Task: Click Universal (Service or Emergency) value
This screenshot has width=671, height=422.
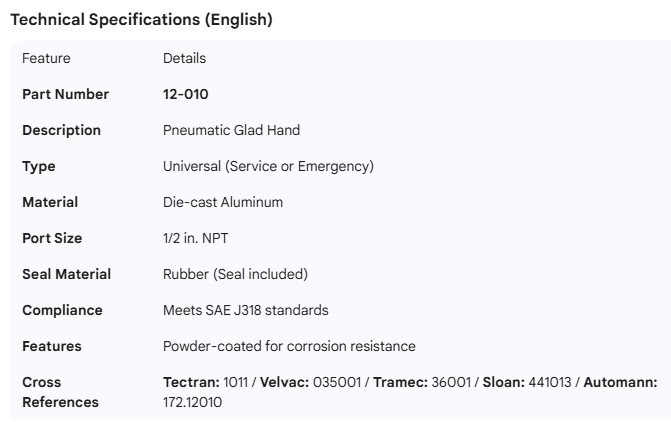Action: pos(268,166)
